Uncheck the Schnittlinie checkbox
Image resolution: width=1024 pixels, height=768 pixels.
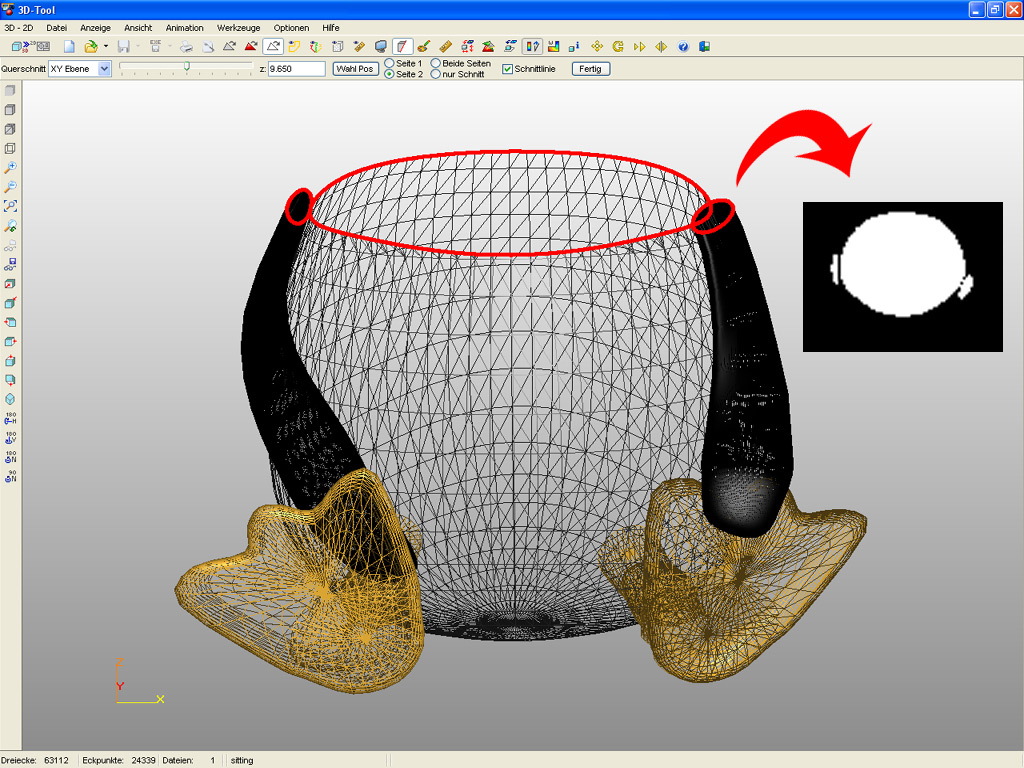click(x=507, y=69)
